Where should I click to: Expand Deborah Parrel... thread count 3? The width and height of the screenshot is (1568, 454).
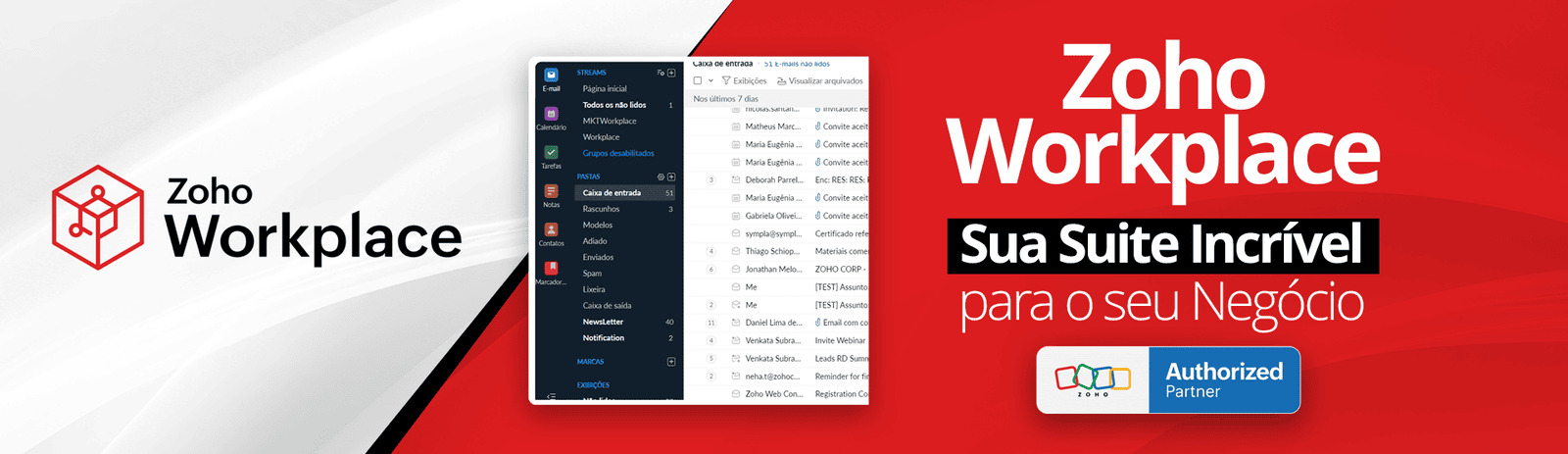pyautogui.click(x=711, y=179)
